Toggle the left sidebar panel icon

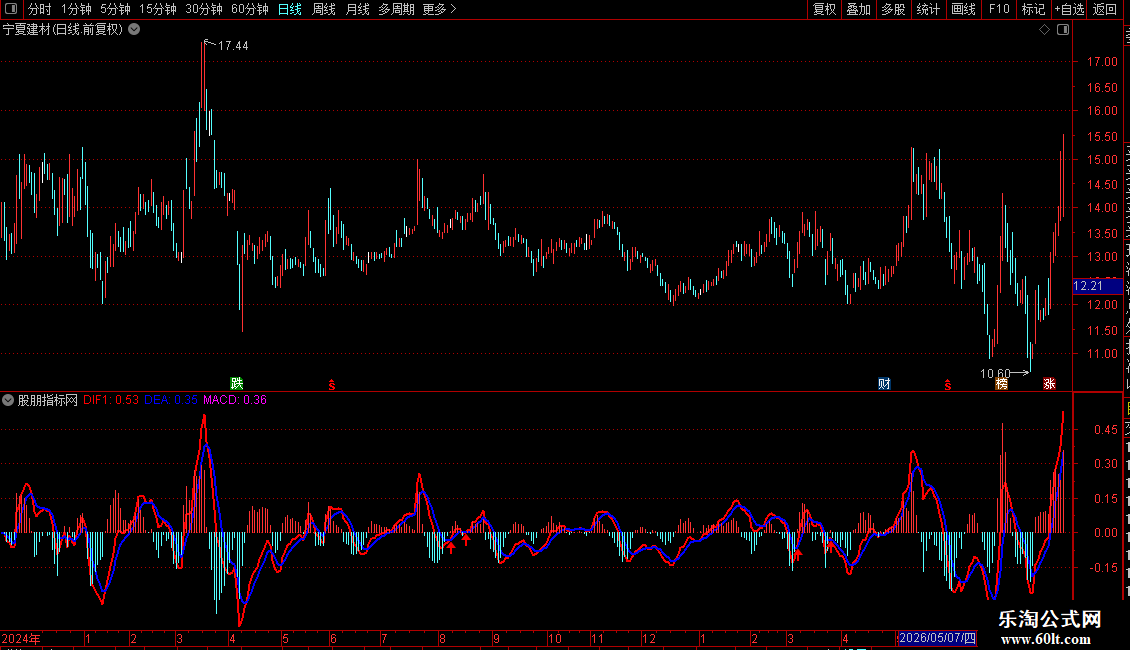point(11,9)
